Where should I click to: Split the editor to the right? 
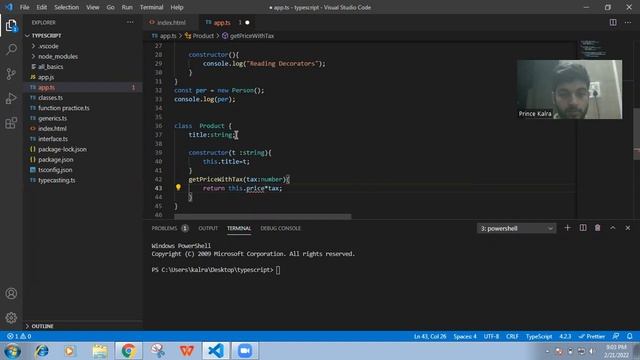(613, 22)
